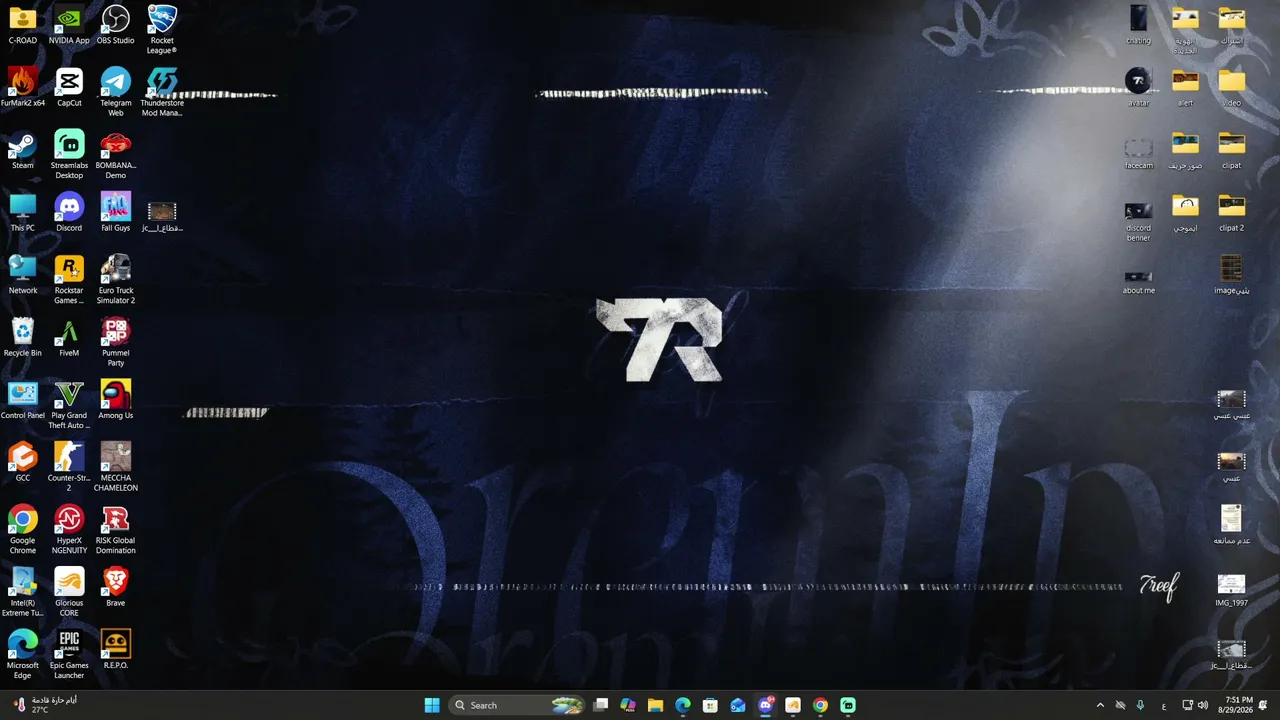Click the Among Us desktop icon

(116, 400)
